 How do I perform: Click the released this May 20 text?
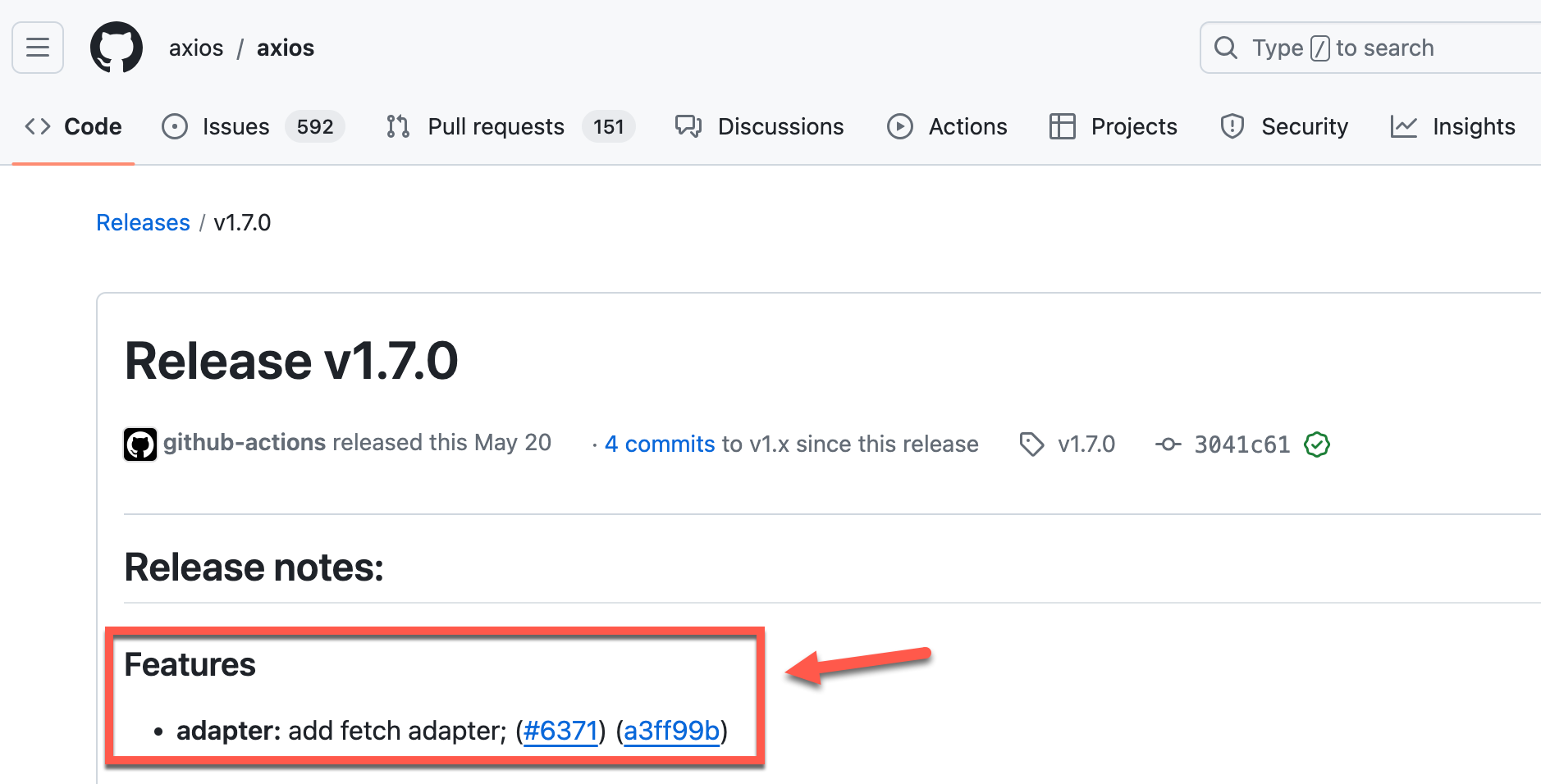coord(442,443)
